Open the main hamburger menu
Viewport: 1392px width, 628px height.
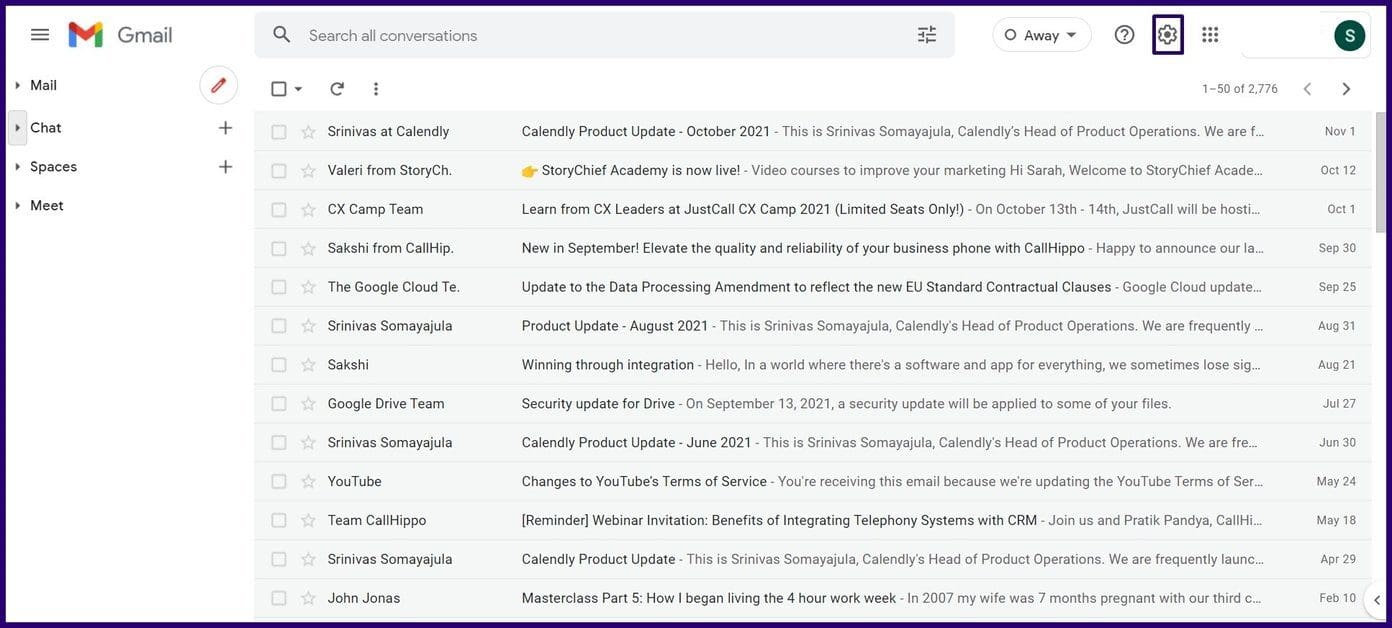tap(40, 35)
